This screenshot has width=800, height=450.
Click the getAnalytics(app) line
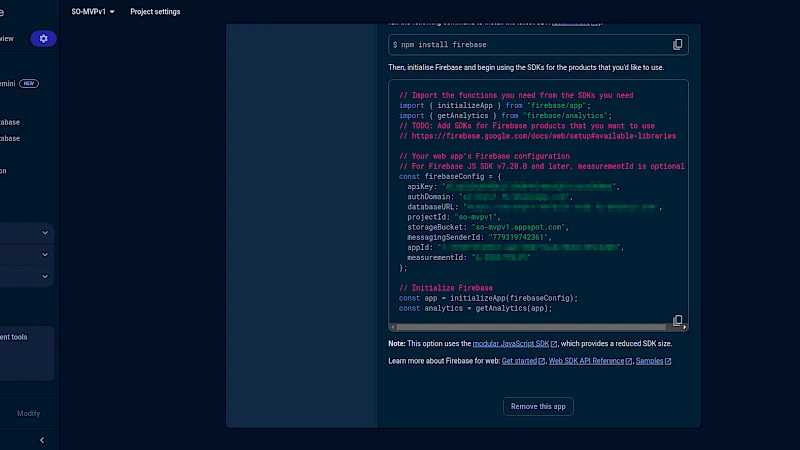tap(476, 308)
